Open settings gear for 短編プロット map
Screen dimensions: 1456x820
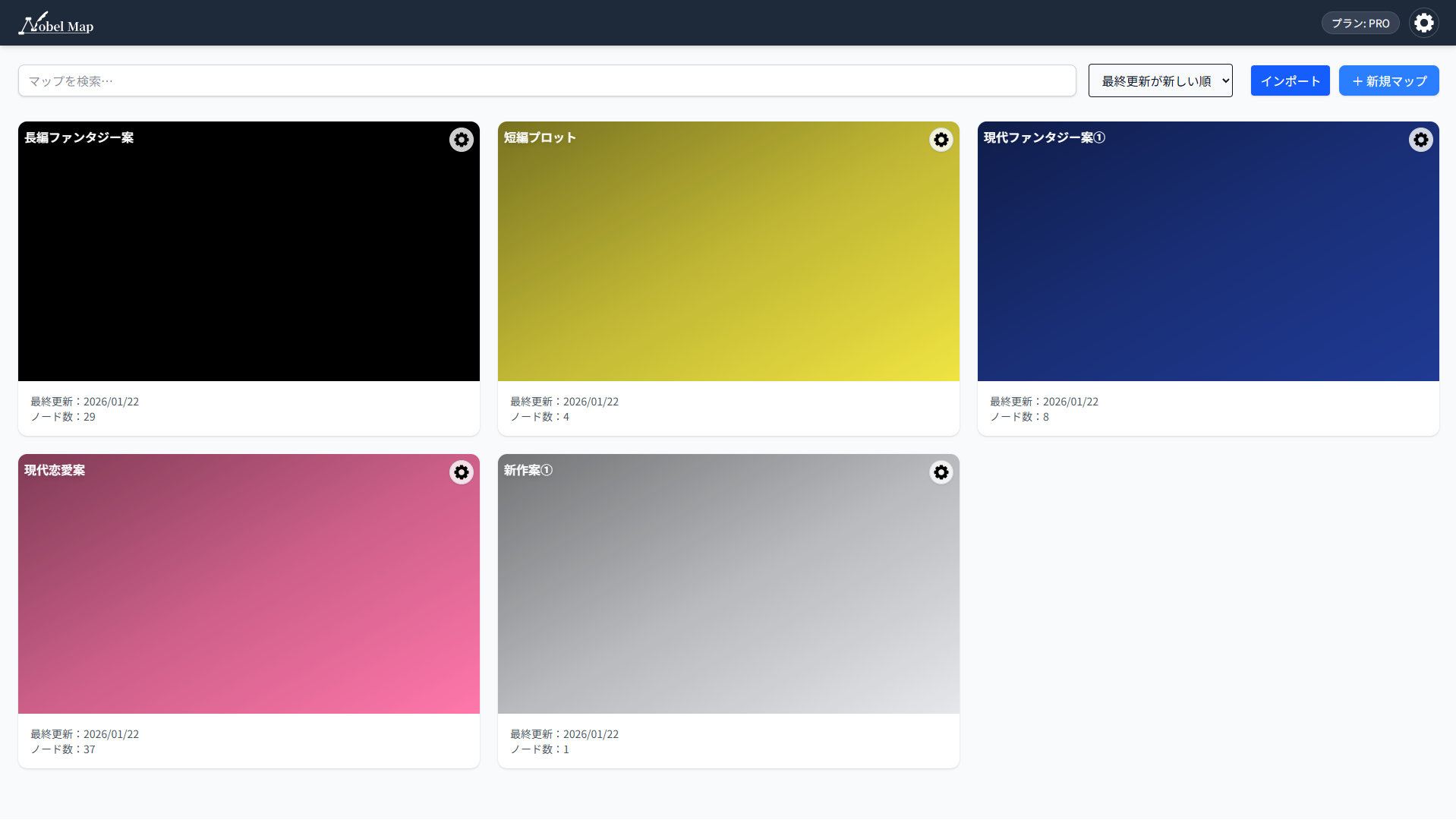point(941,140)
